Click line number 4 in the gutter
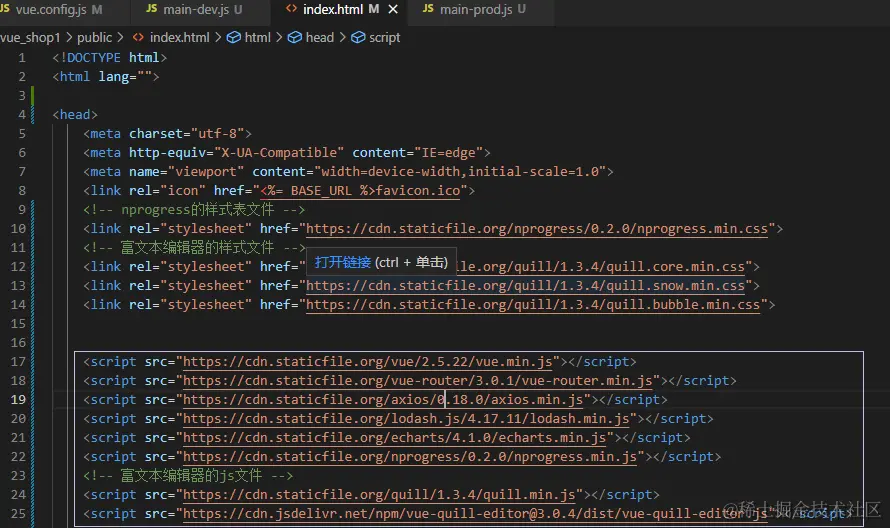890x528 pixels. [22, 115]
